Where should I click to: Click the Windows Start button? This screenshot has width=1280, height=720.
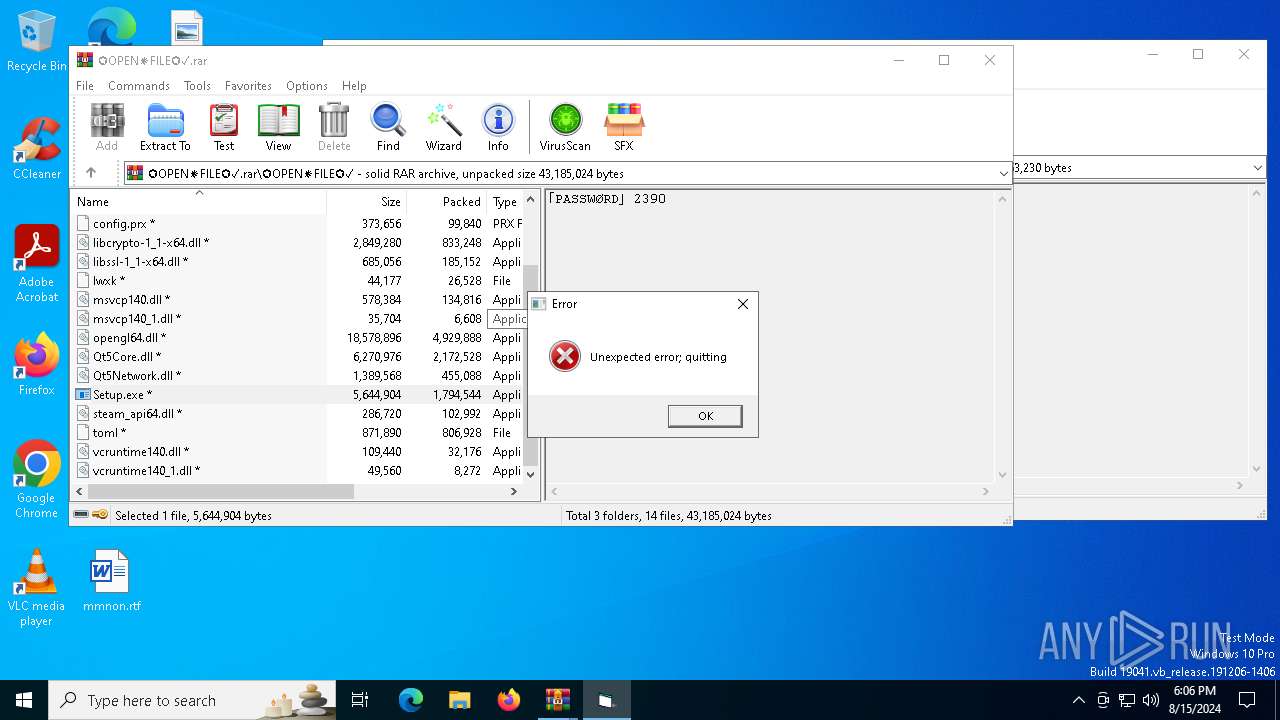pos(24,700)
